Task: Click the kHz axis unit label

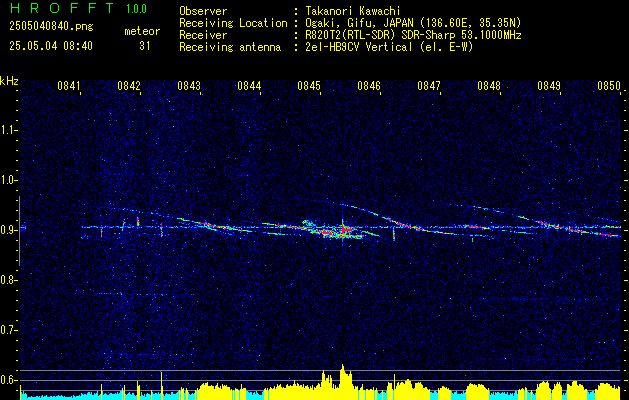Action: tap(9, 81)
